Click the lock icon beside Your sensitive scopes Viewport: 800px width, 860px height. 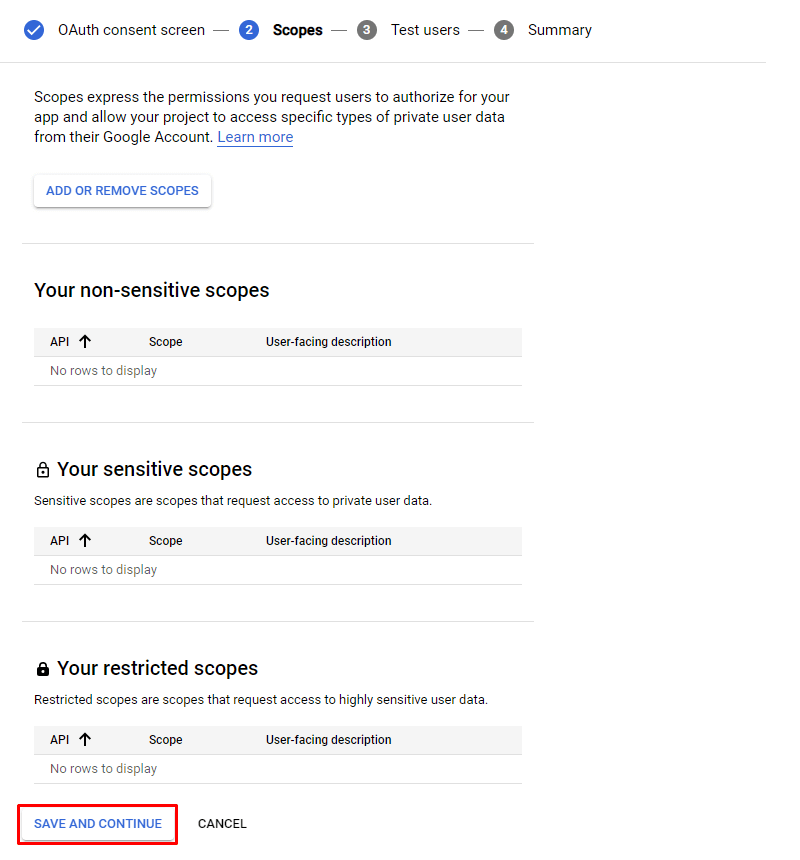click(42, 468)
